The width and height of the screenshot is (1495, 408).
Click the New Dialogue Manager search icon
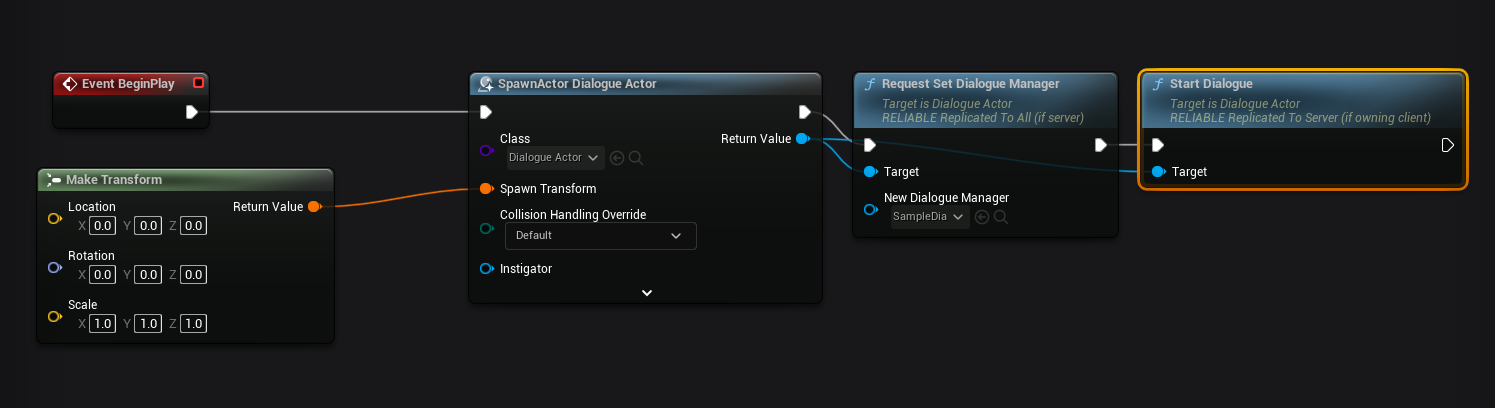pyautogui.click(x=1000, y=217)
